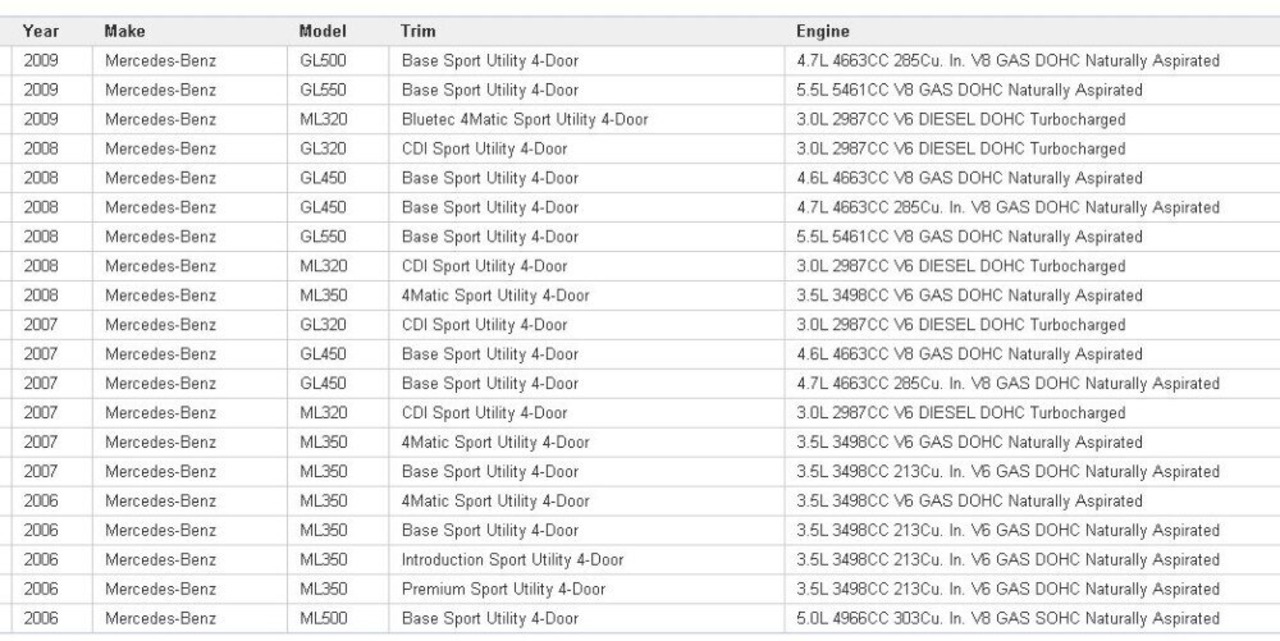Click the Bluetec 4Matic Sport Utility trim cell
The image size is (1280, 641).
pyautogui.click(x=524, y=120)
